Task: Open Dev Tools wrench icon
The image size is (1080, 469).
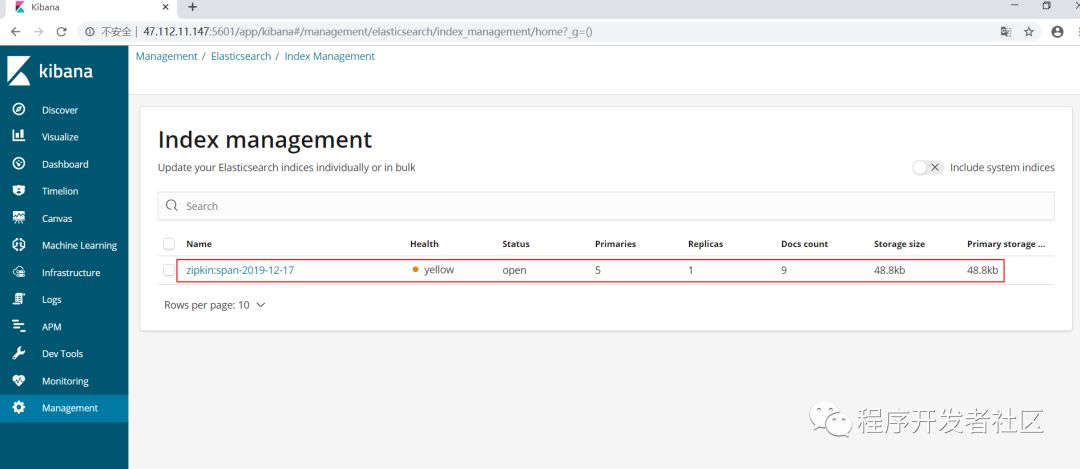Action: pyautogui.click(x=19, y=353)
